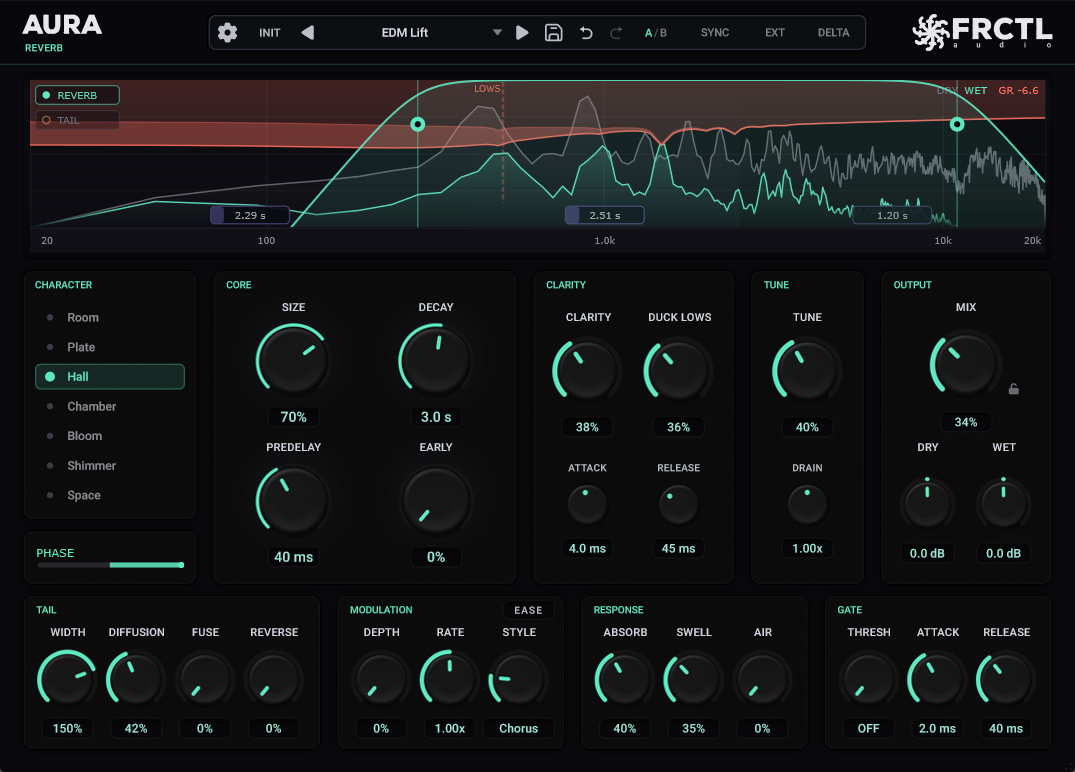
Task: Click the DUCK LOWS knob
Action: click(x=678, y=370)
